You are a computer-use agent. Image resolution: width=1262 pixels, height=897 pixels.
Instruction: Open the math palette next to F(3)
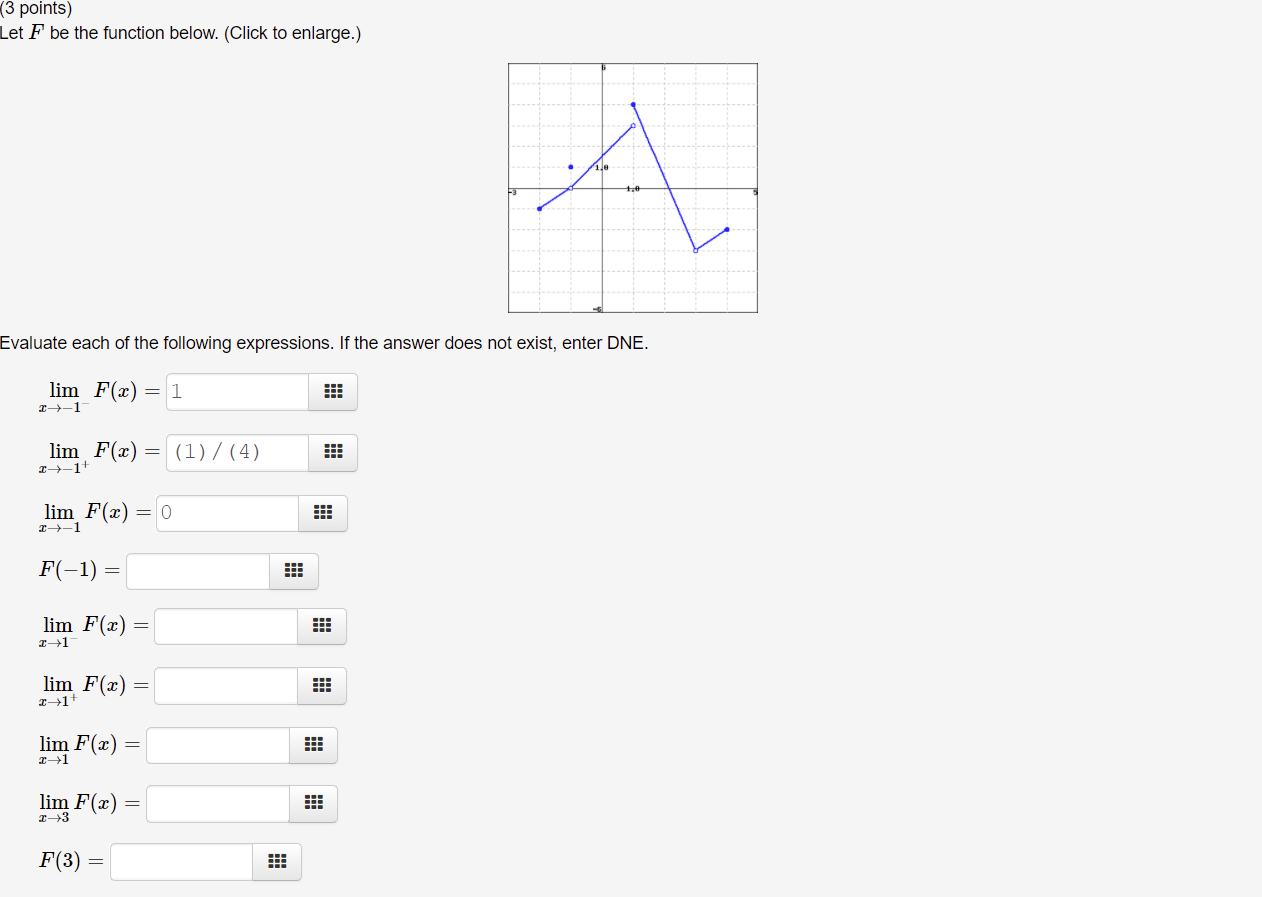click(277, 861)
